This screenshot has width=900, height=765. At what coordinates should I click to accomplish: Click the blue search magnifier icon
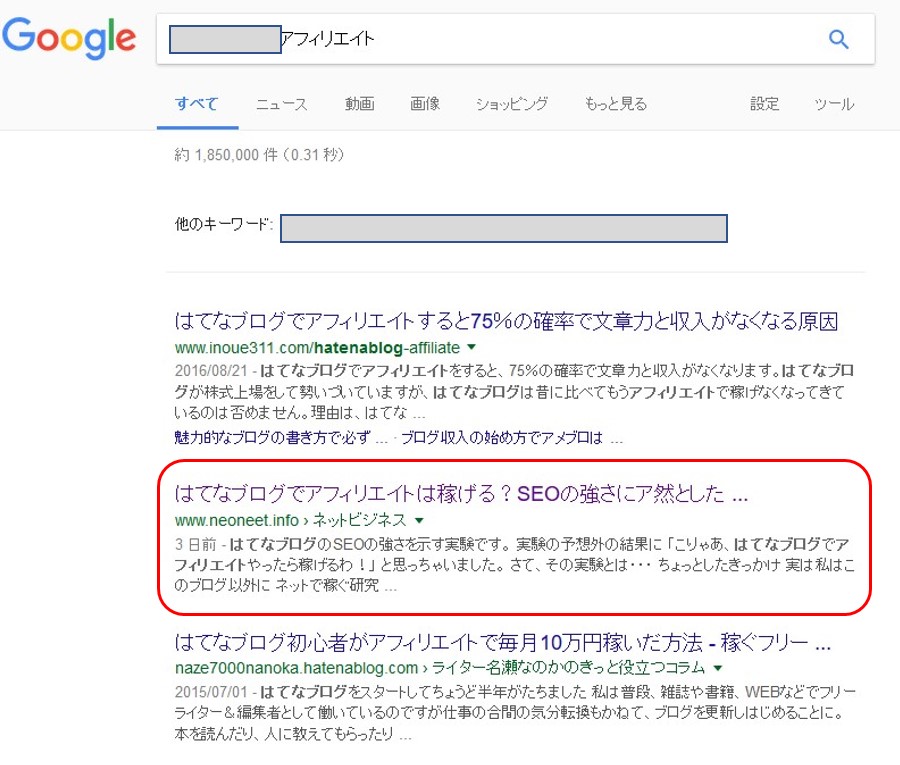coord(839,39)
